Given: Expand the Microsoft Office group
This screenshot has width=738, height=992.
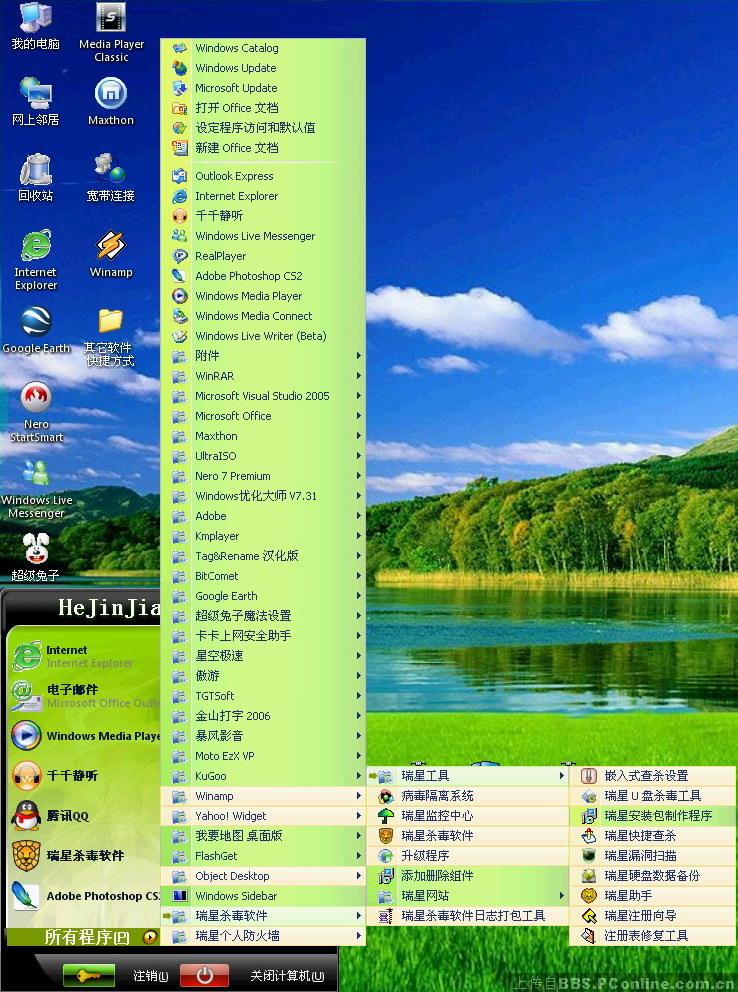Looking at the screenshot, I should [263, 416].
